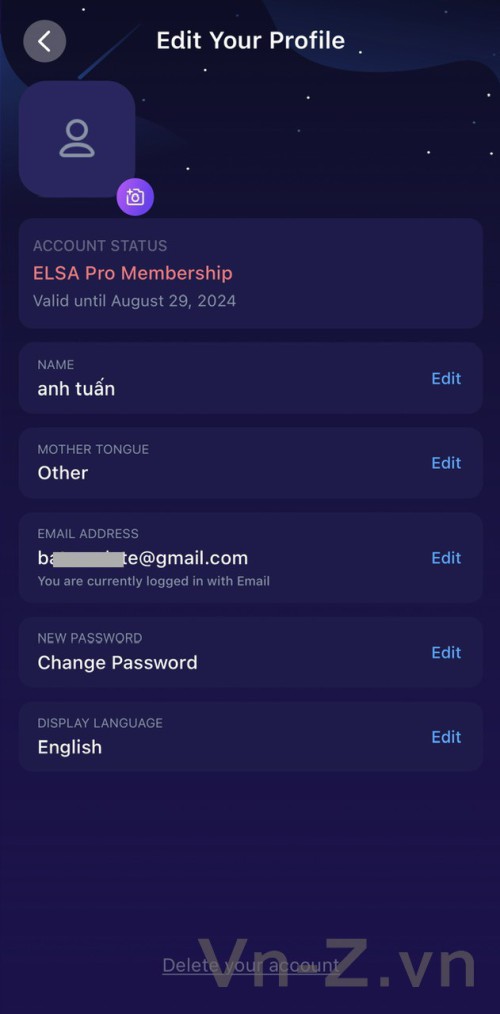The height and width of the screenshot is (1014, 500).
Task: Open the Delete your account link
Action: coord(250,965)
